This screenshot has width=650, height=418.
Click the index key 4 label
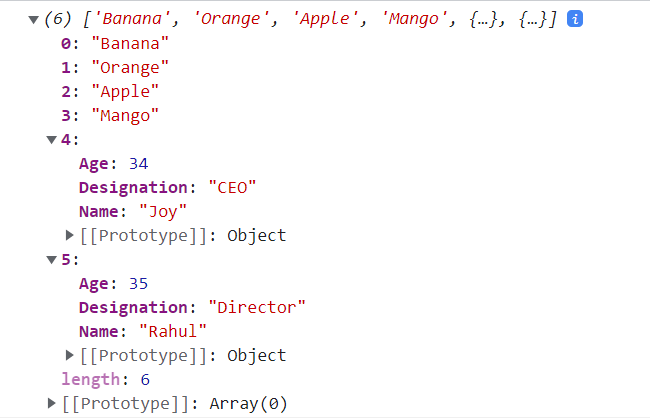(66, 140)
